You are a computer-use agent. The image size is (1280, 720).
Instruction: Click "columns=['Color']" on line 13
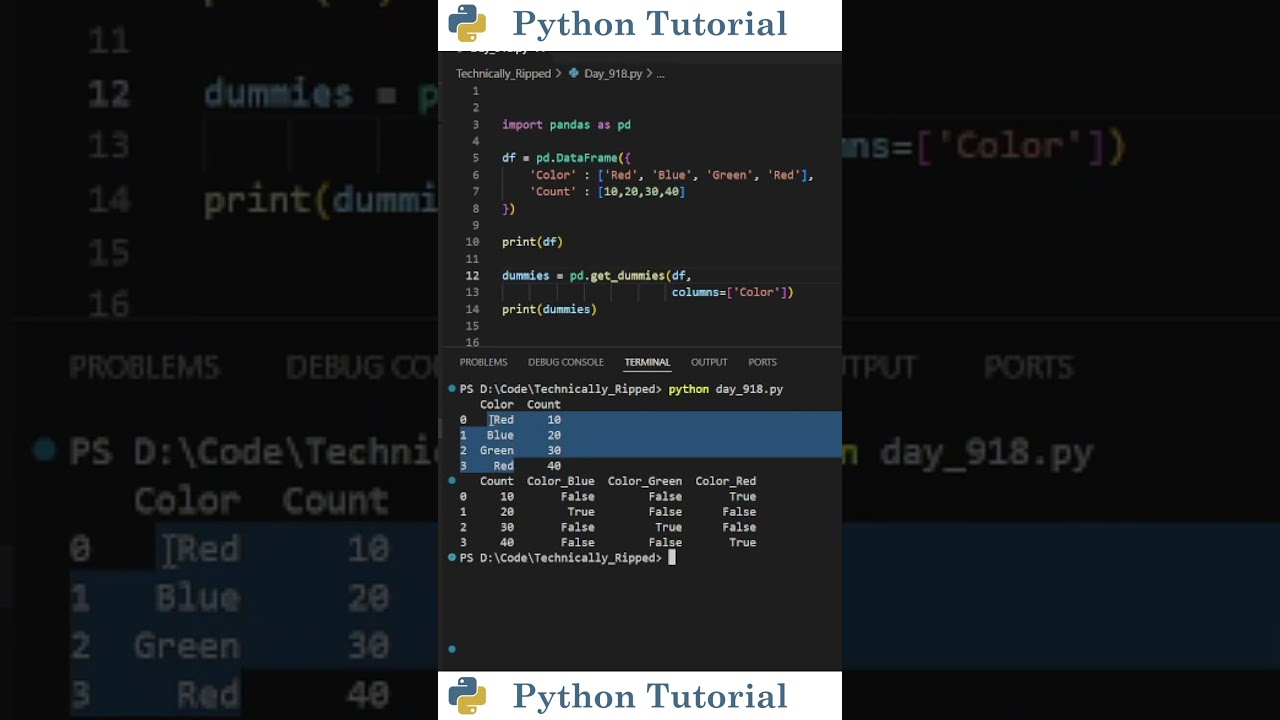click(x=732, y=292)
